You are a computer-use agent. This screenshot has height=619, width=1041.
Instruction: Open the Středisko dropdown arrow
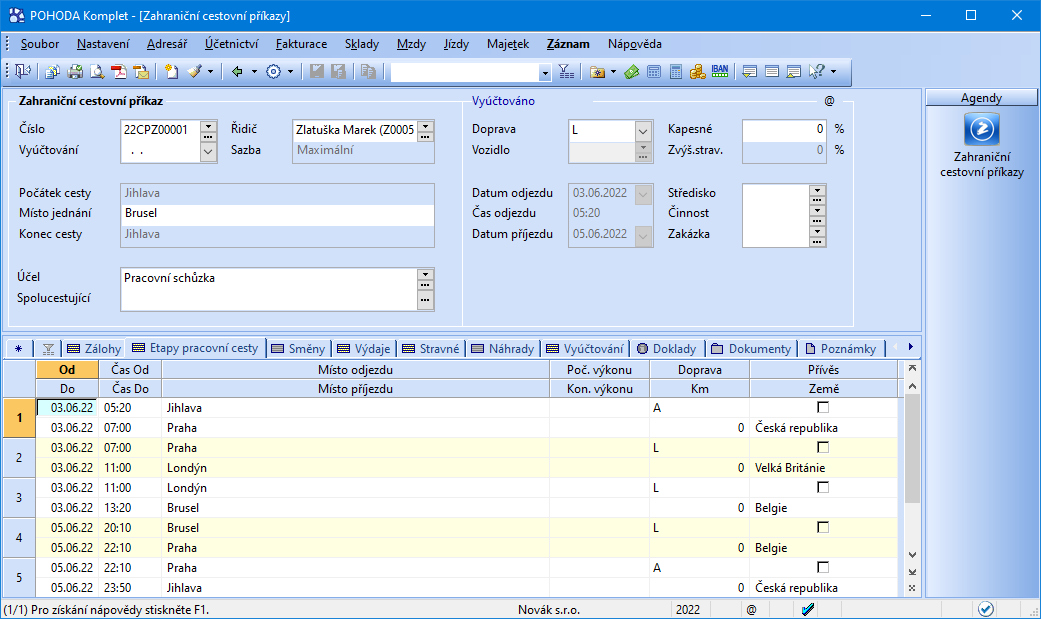coord(817,190)
